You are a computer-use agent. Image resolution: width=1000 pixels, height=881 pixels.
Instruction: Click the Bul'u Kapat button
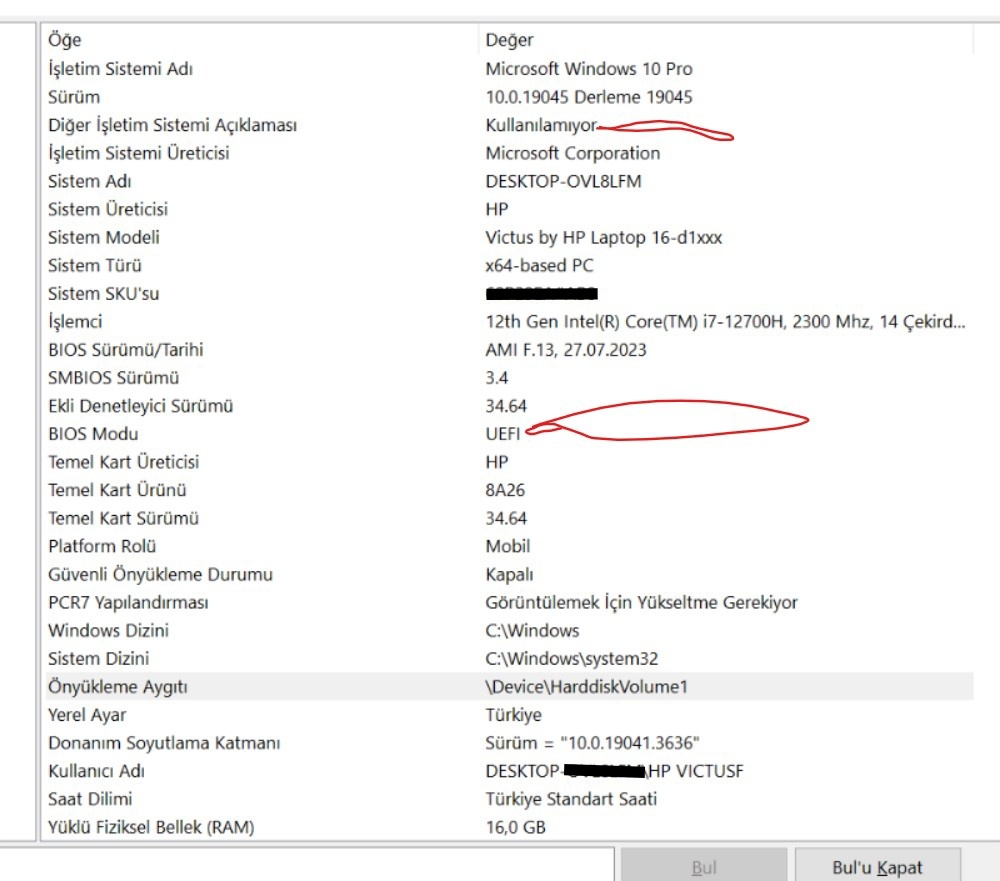pos(878,866)
